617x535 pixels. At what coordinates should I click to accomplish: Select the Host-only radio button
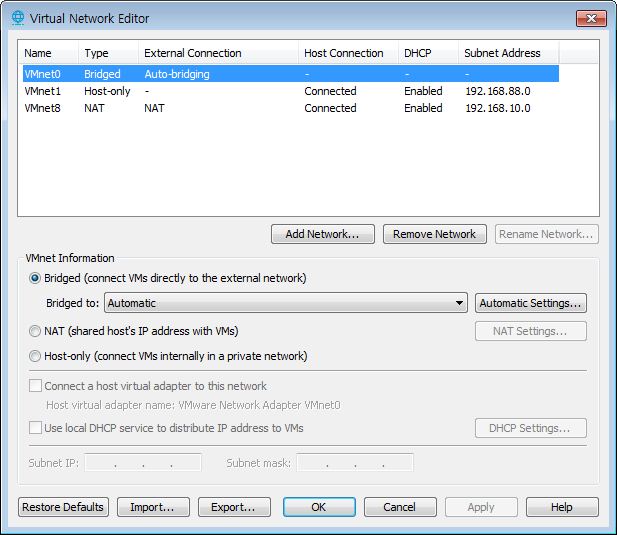[x=35, y=356]
